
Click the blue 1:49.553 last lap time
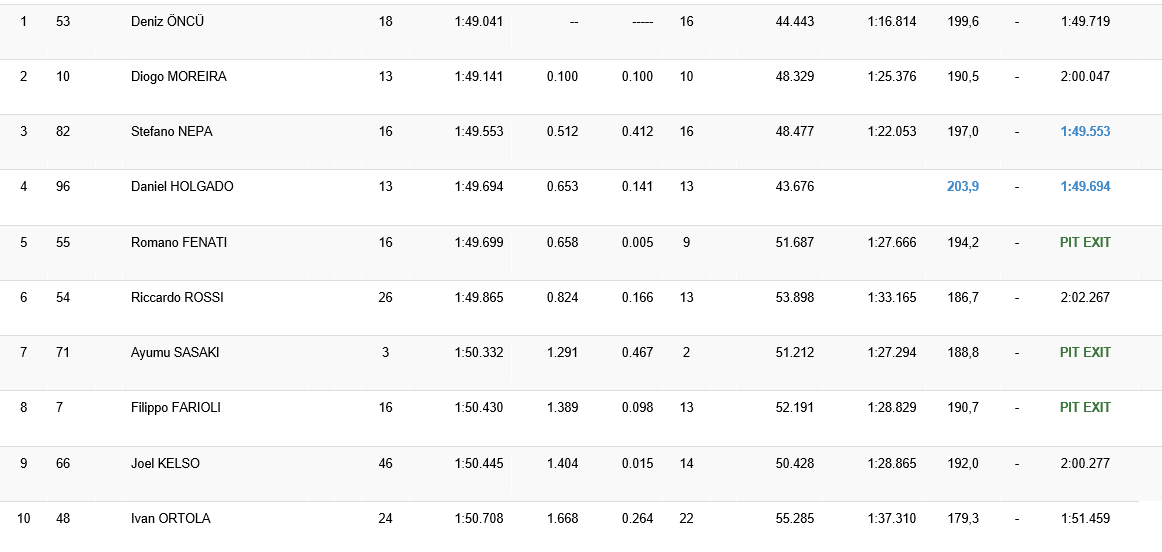pos(1085,131)
